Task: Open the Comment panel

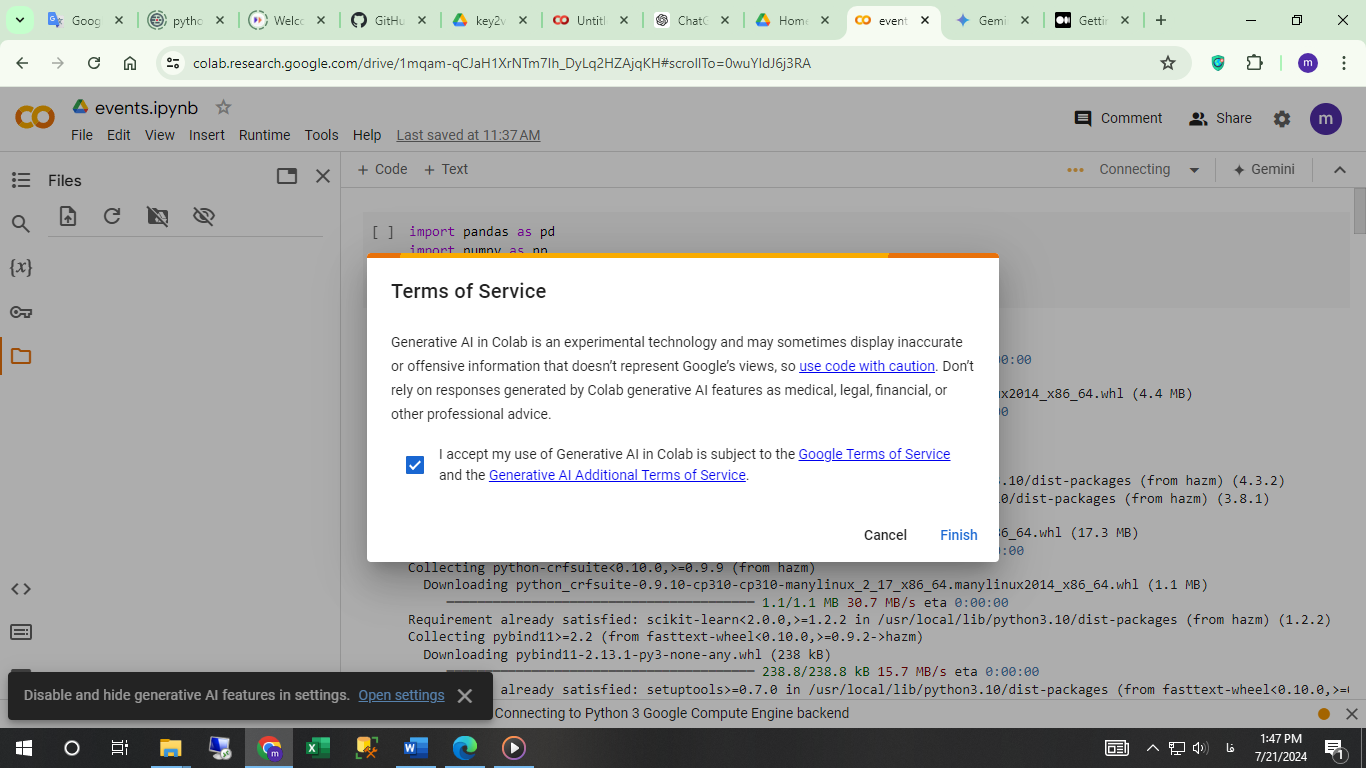Action: [x=1118, y=118]
